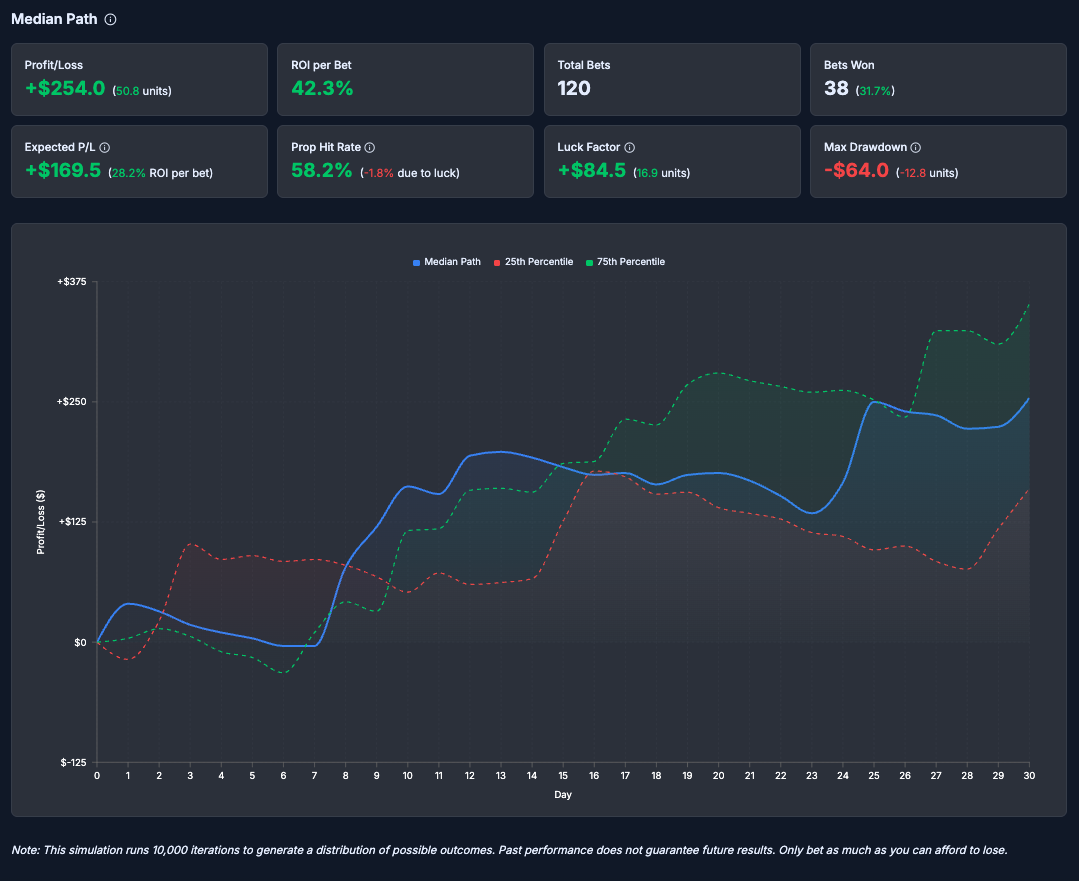Click the info icon beside Median Path heading
Screen dimensions: 1079x881
pos(108,19)
